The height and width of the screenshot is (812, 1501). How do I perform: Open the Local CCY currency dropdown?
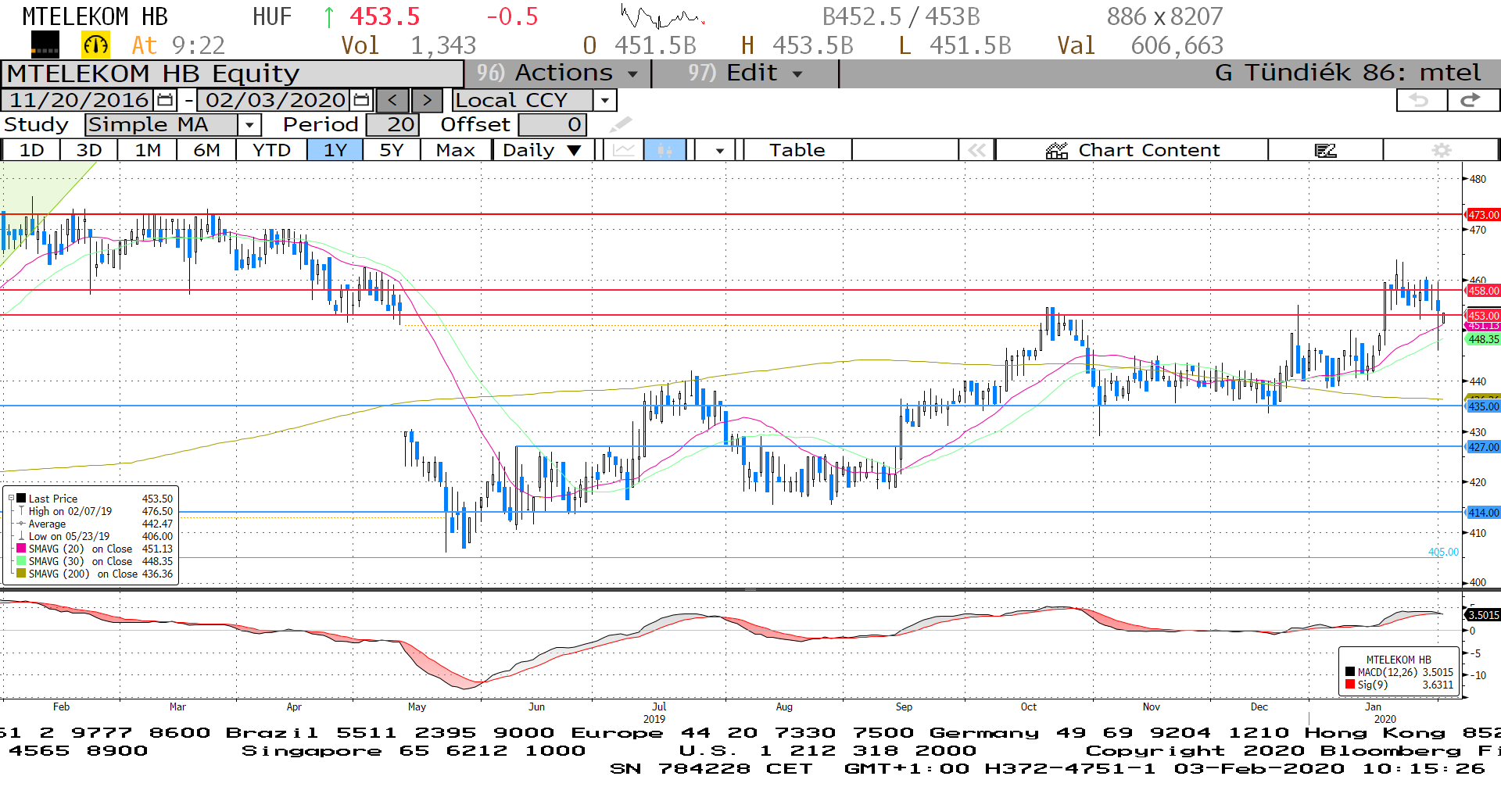(x=605, y=100)
